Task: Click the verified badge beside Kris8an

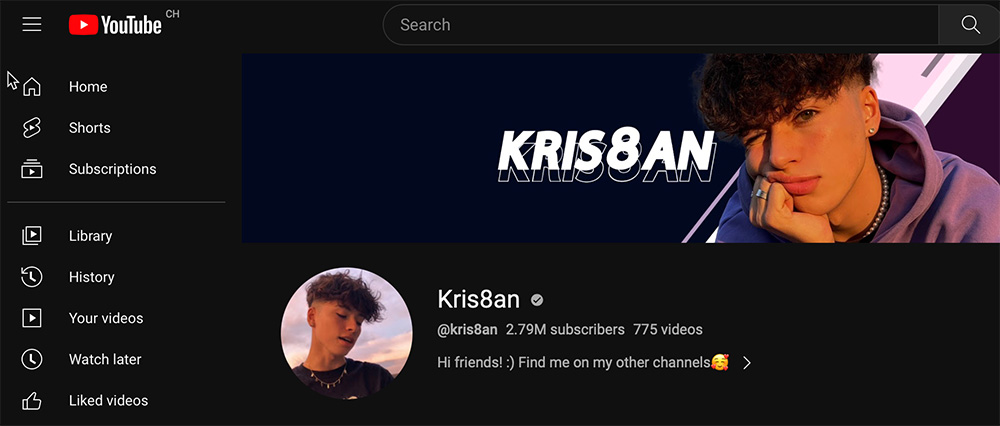Action: [x=537, y=300]
